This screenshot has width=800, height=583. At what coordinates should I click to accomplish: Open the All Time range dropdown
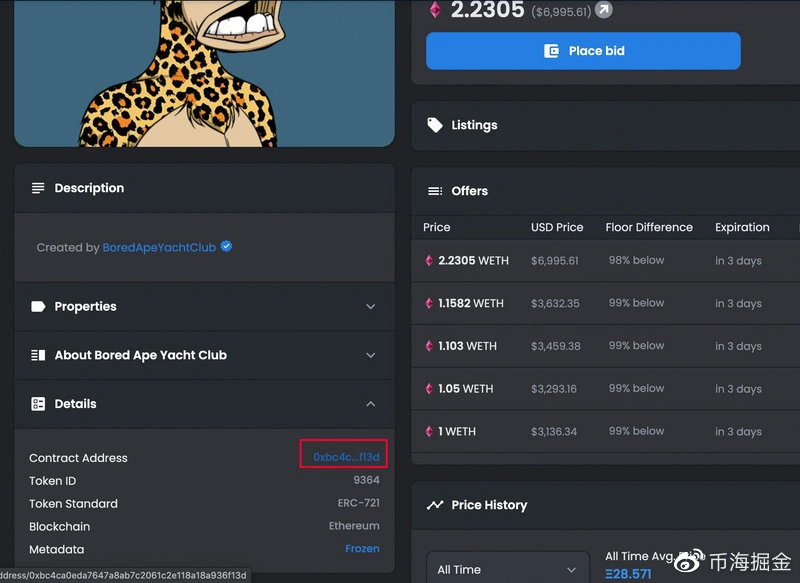tap(508, 567)
